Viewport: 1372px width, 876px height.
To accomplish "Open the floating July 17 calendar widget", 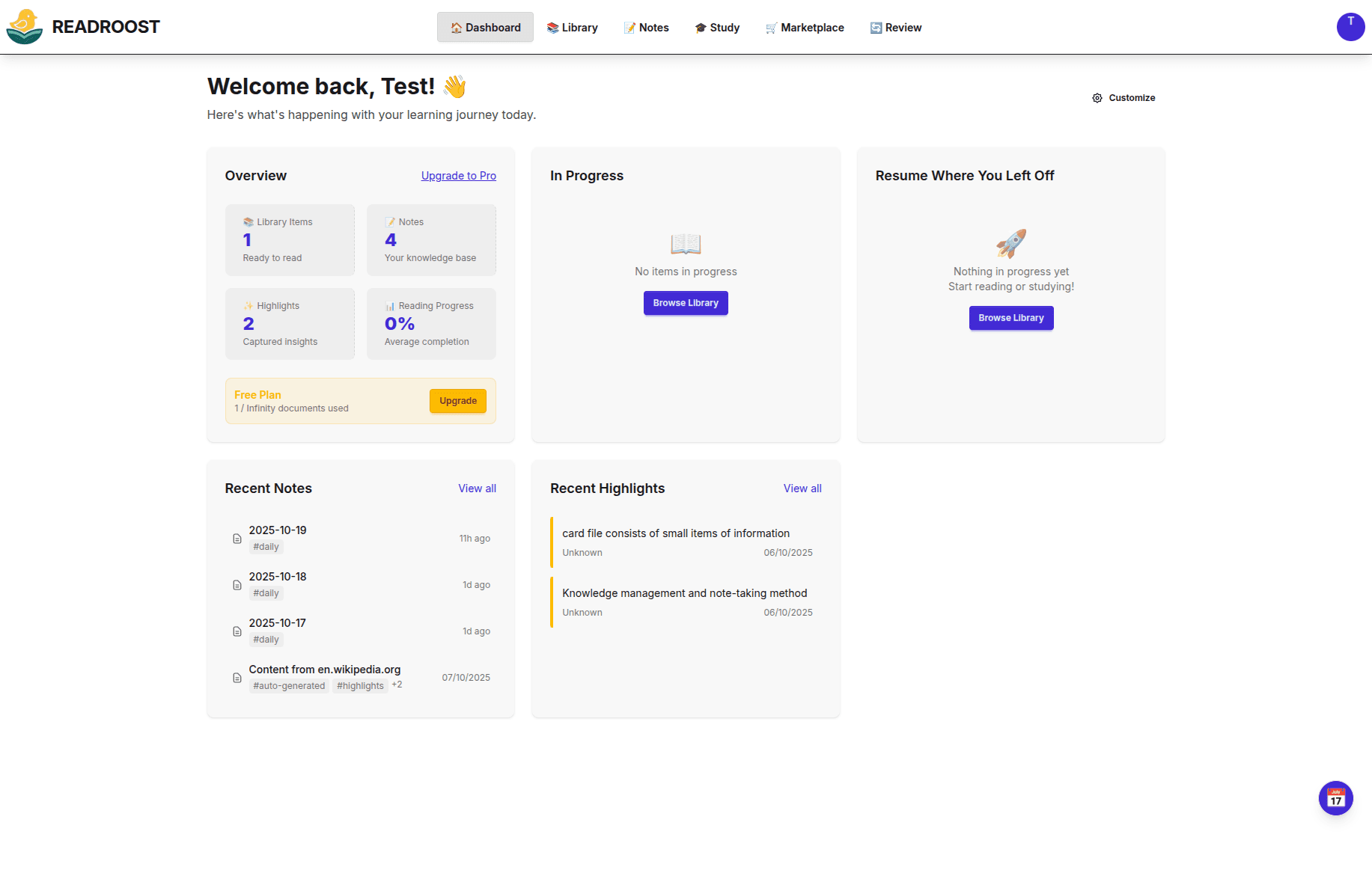I will point(1336,797).
